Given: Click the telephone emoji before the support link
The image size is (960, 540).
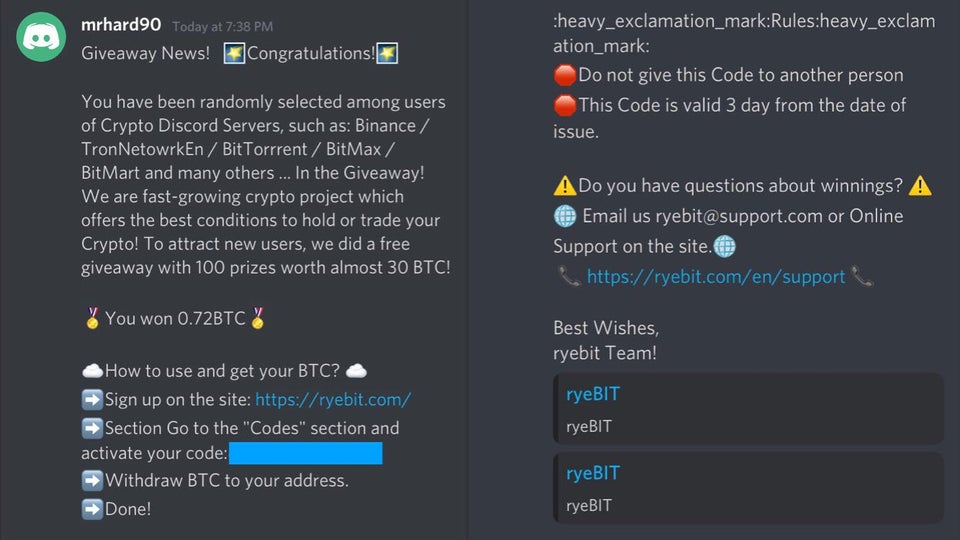Looking at the screenshot, I should (569, 277).
